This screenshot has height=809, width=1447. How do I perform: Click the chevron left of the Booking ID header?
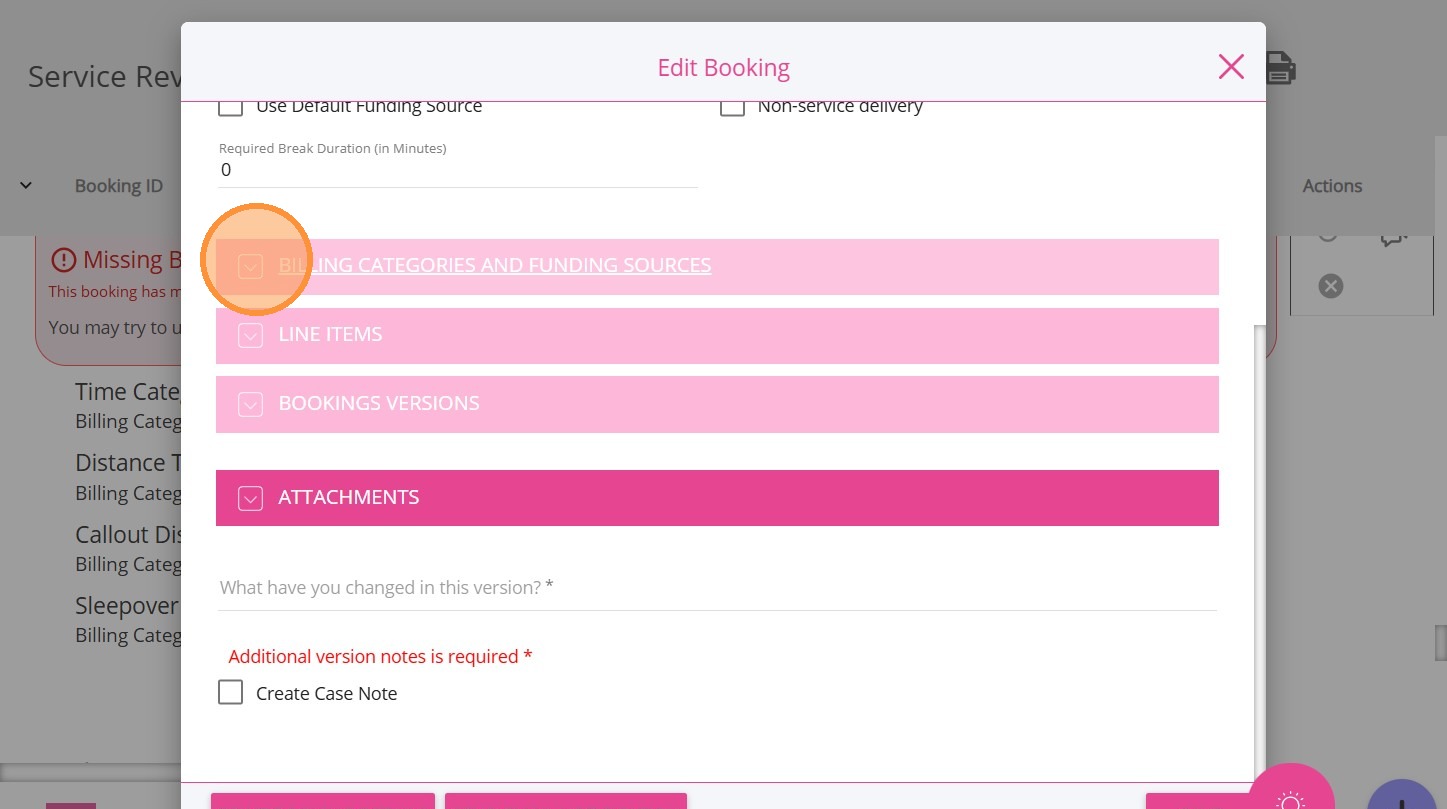26,185
